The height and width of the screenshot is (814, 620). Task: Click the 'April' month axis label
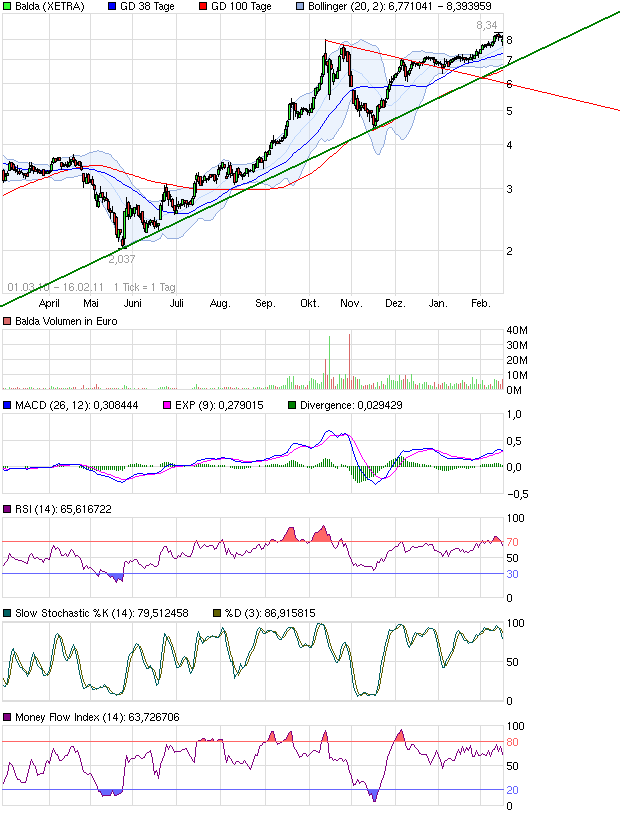click(x=49, y=303)
